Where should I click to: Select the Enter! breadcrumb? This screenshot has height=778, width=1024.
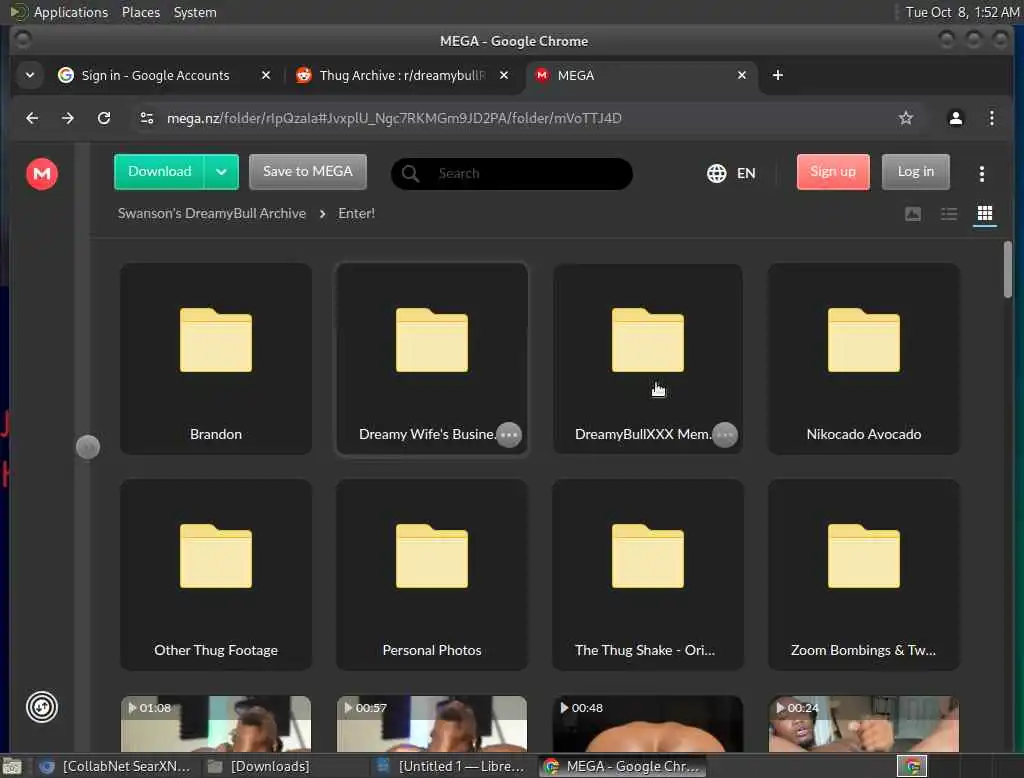(x=356, y=214)
